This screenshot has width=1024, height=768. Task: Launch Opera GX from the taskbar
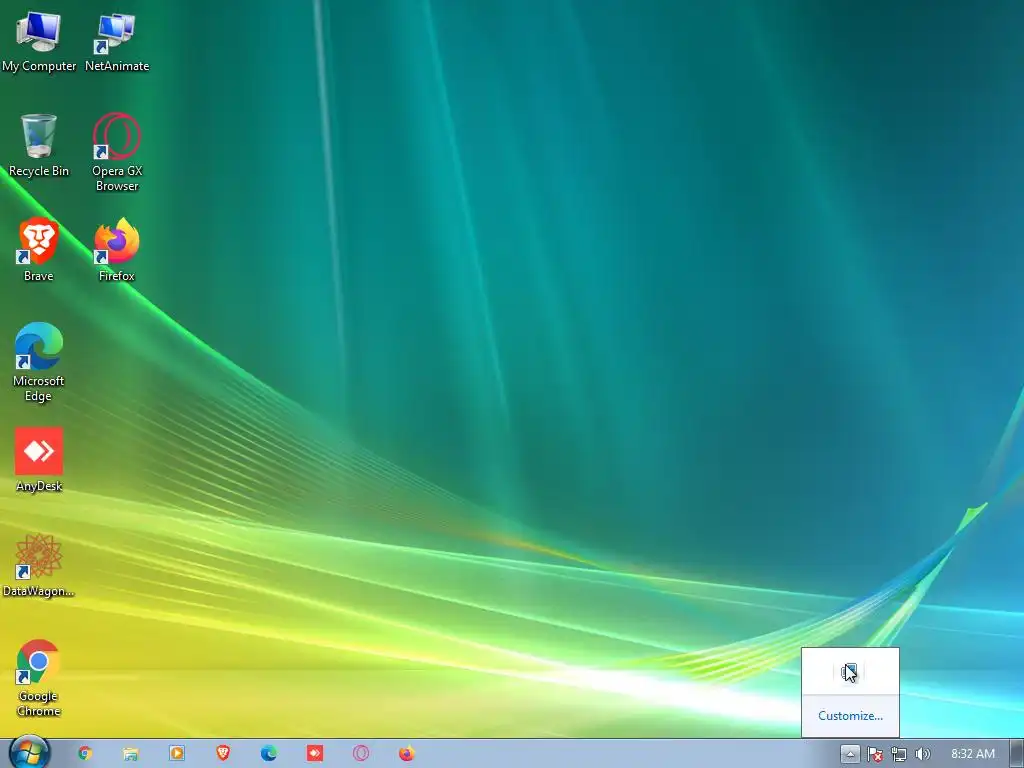coord(360,754)
